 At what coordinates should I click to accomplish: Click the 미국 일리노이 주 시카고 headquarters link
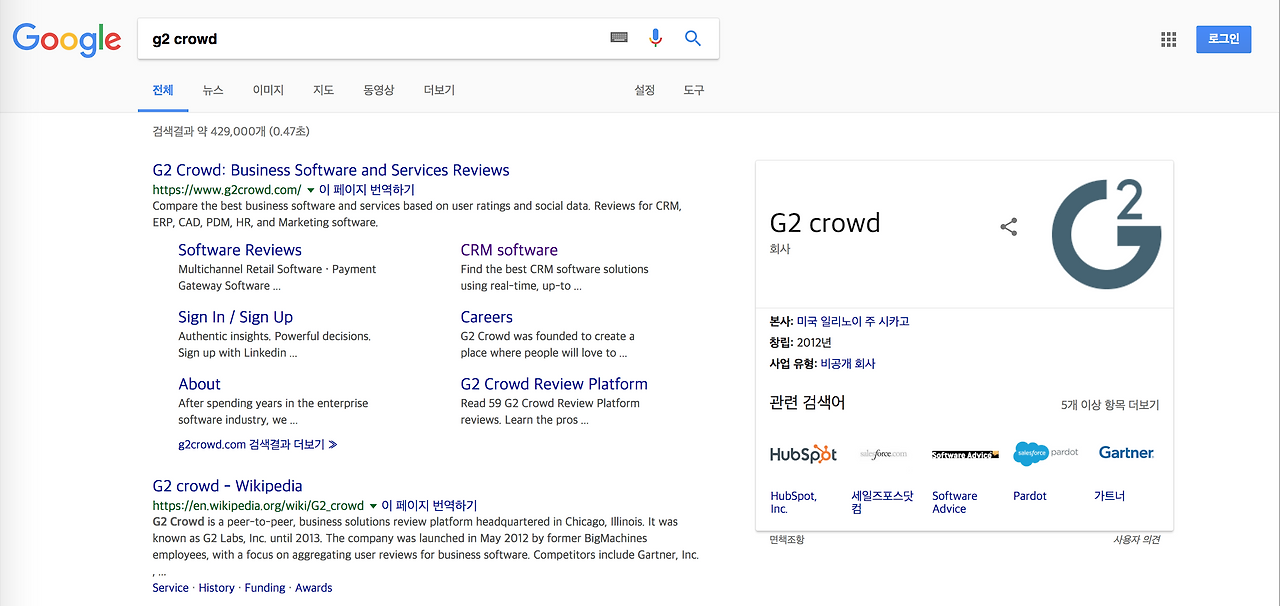click(853, 322)
